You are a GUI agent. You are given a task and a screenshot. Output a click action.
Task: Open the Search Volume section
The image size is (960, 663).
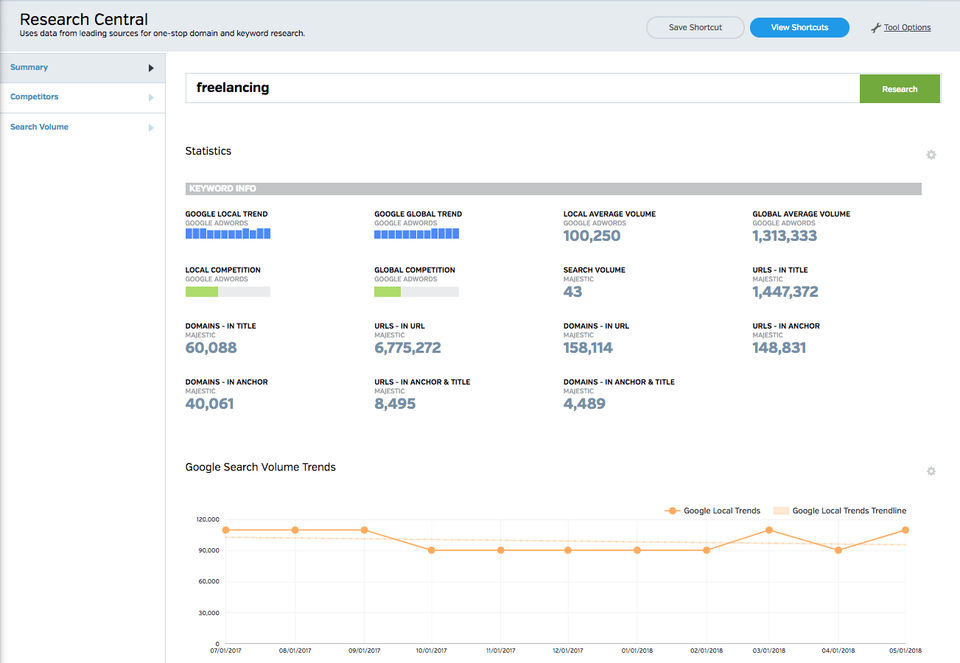pyautogui.click(x=39, y=127)
